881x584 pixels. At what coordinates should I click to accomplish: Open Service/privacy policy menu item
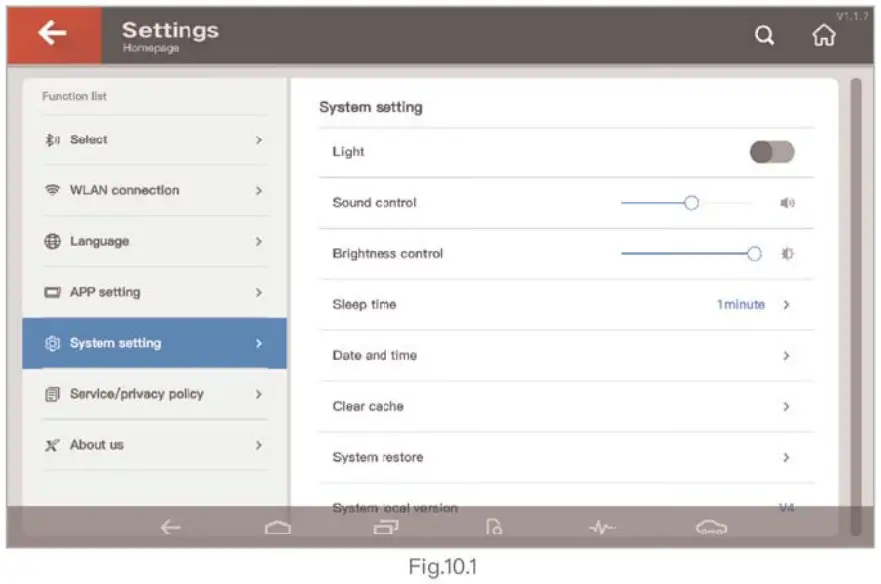coord(155,394)
